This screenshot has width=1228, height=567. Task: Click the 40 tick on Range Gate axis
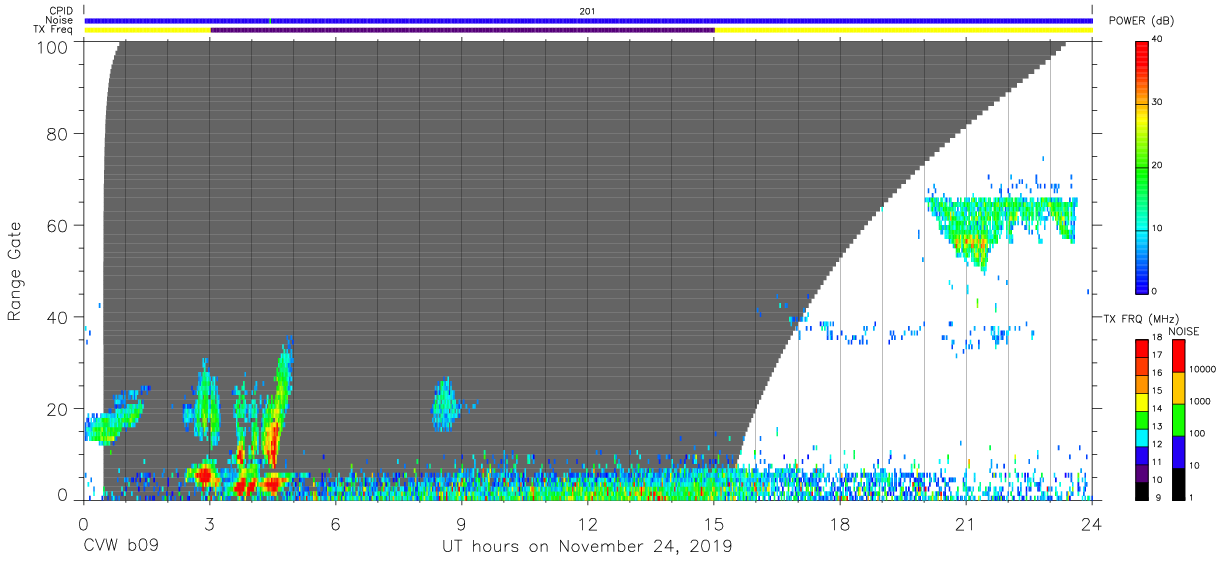point(58,317)
